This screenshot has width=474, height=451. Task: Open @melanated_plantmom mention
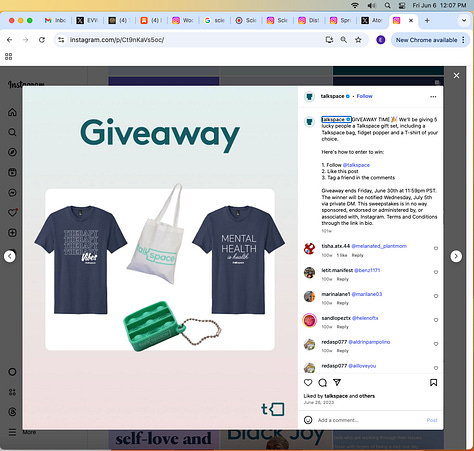point(379,246)
